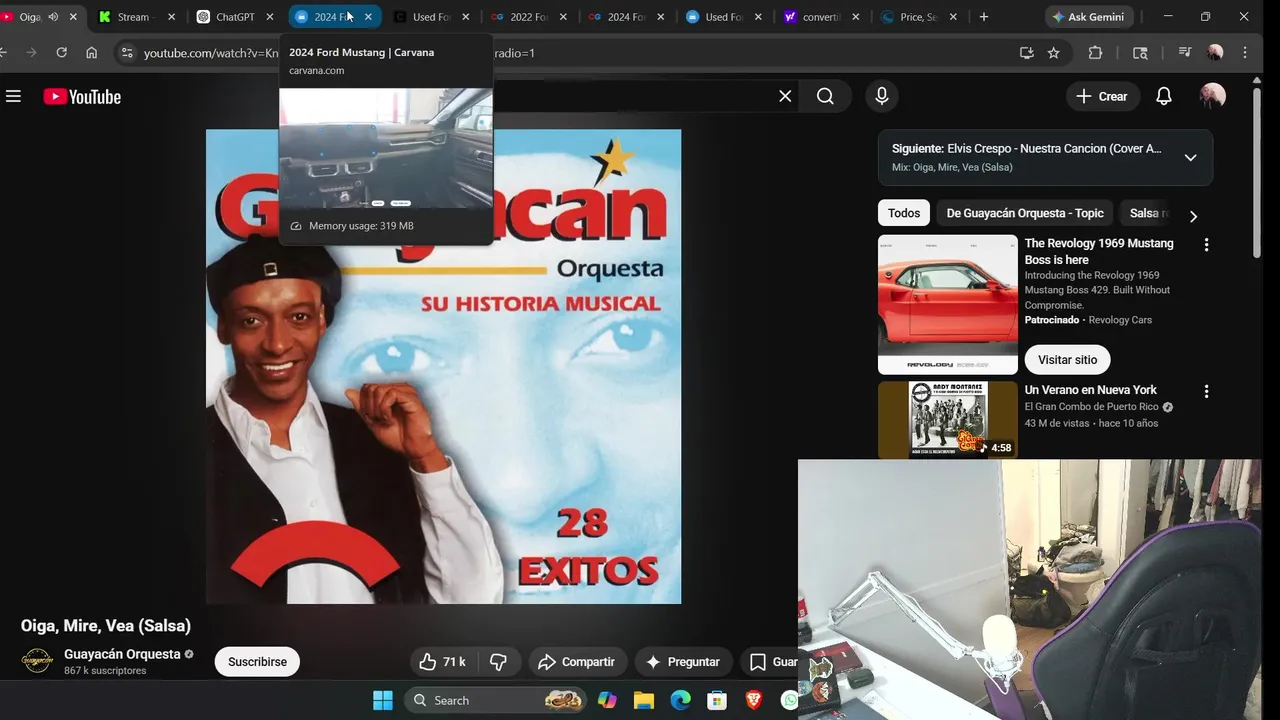Image resolution: width=1280 pixels, height=720 pixels.
Task: Switch to the Price browser tab
Action: 918,17
